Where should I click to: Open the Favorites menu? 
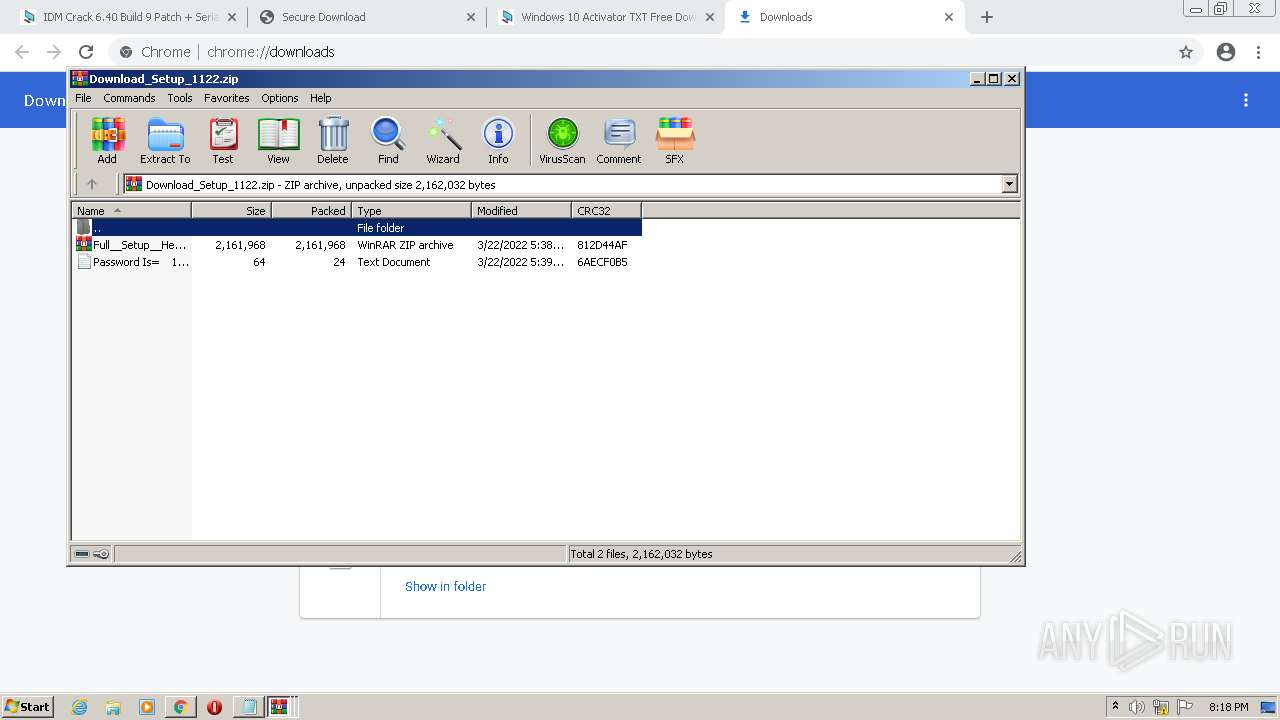tap(227, 98)
